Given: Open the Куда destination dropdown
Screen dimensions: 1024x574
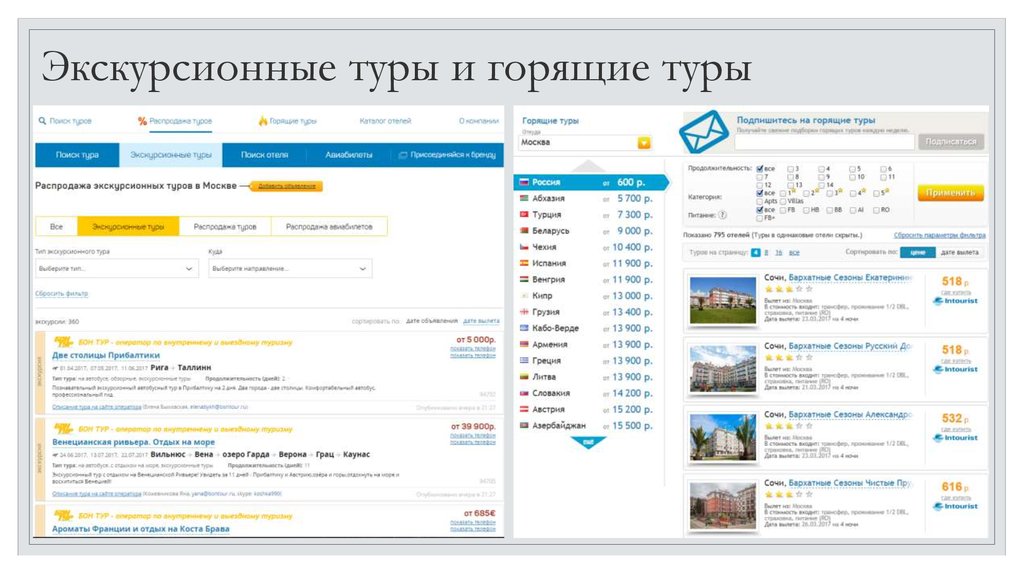Looking at the screenshot, I should (x=290, y=268).
